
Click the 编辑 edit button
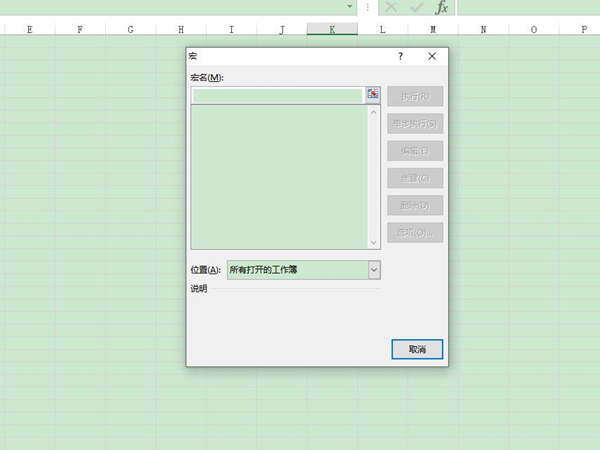coord(414,151)
